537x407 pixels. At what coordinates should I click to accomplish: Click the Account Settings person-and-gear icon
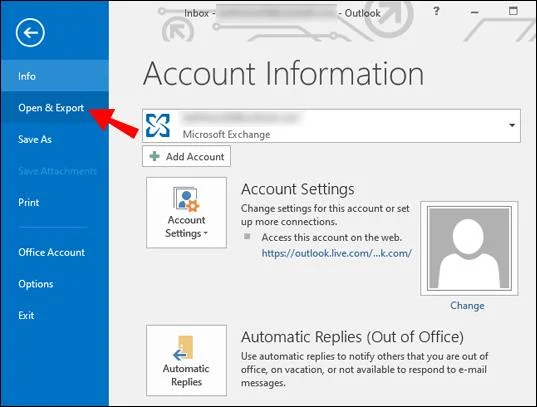(x=186, y=198)
